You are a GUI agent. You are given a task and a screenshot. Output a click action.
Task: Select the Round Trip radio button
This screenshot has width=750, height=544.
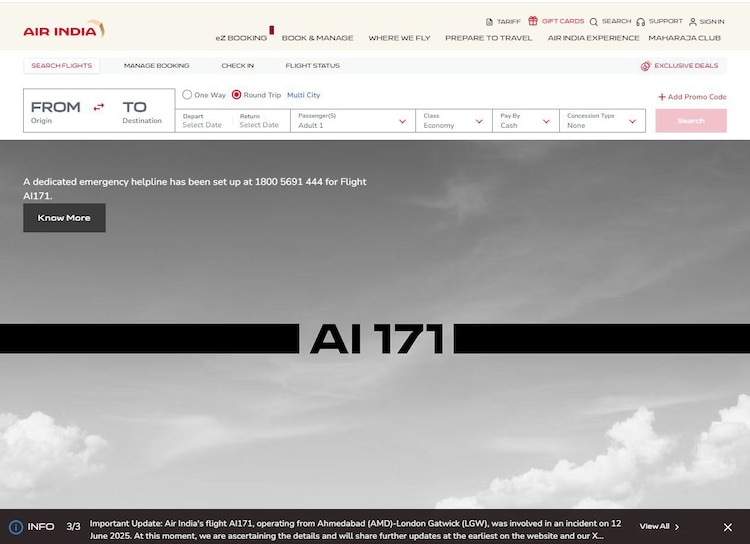tap(236, 95)
